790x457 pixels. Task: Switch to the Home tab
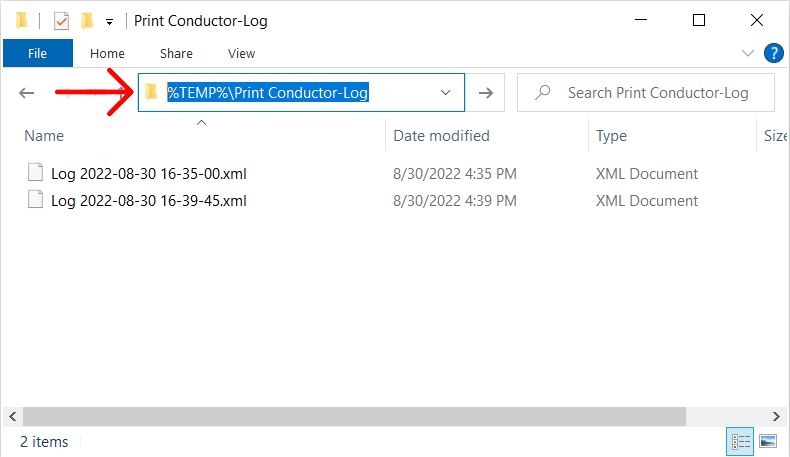107,53
